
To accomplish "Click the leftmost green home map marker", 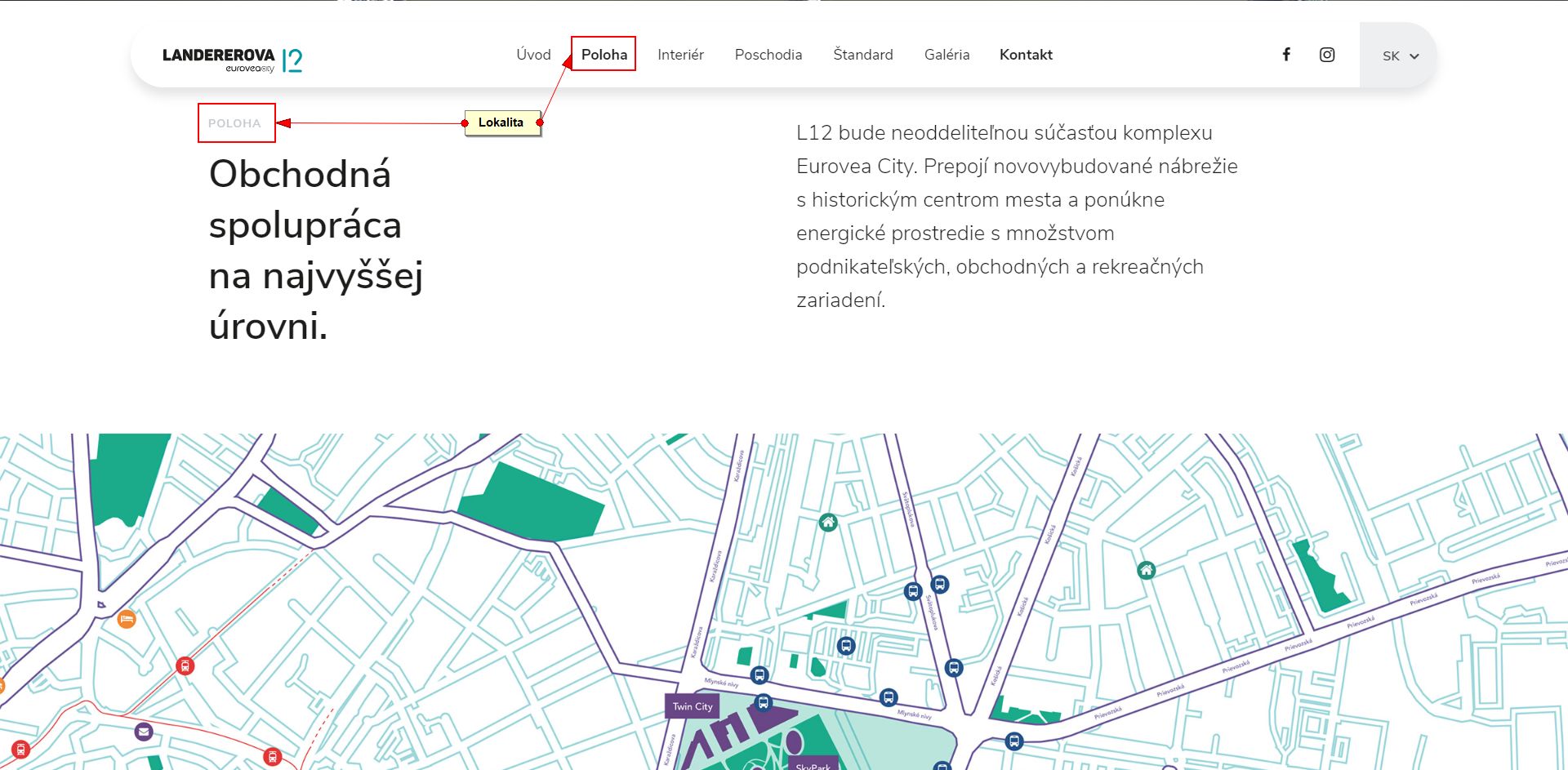I will pos(828,523).
